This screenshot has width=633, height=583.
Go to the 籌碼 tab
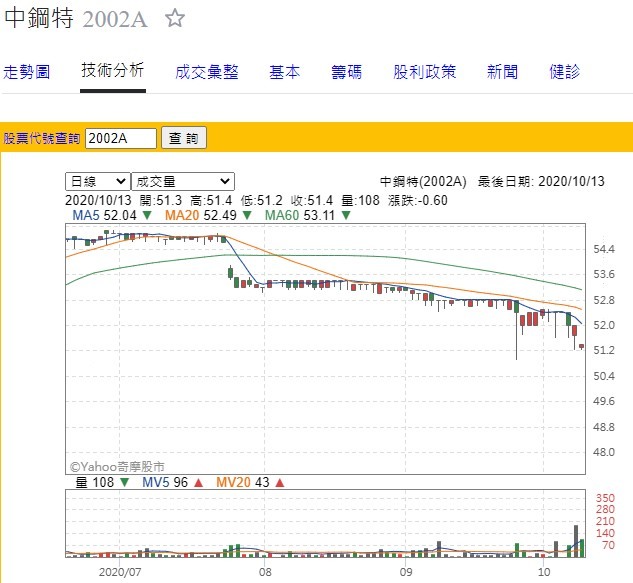pos(346,72)
